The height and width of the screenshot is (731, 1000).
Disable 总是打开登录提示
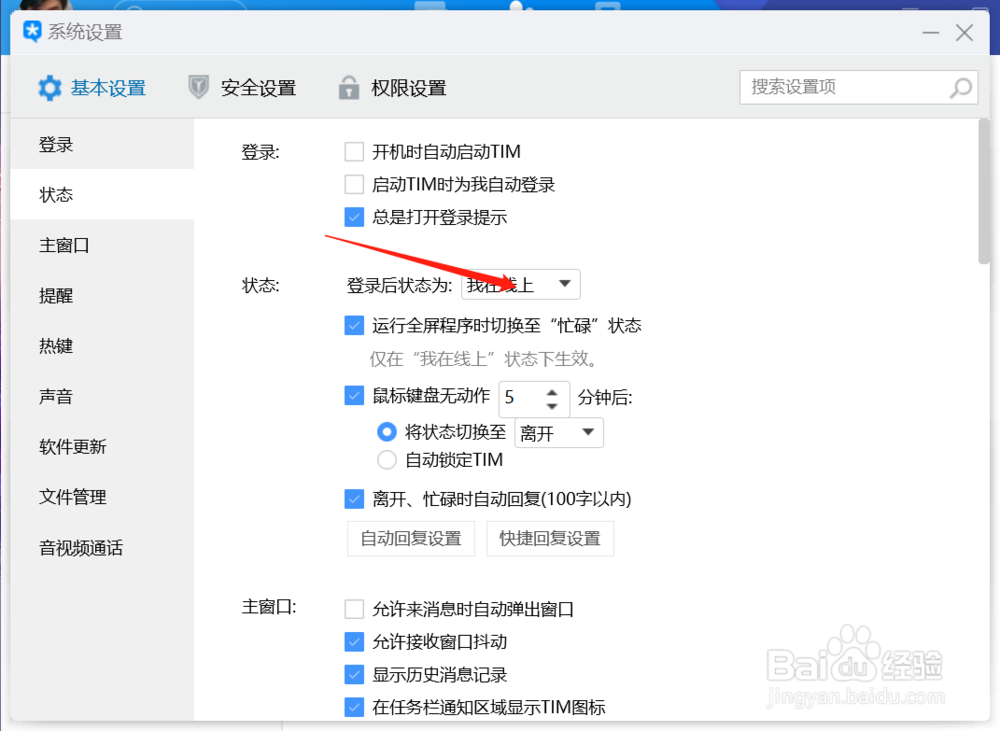pyautogui.click(x=354, y=217)
